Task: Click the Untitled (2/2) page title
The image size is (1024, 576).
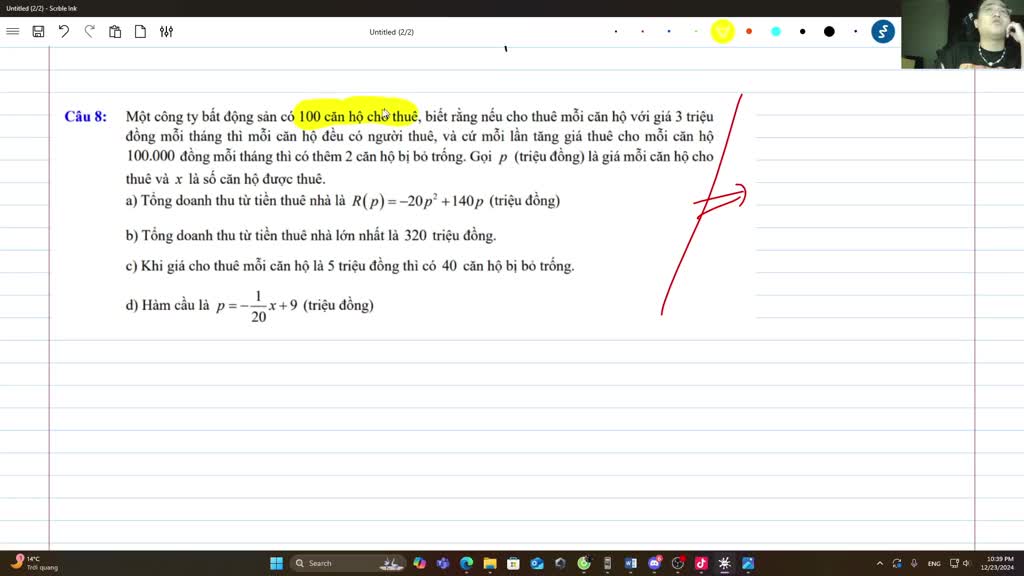Action: [x=391, y=32]
